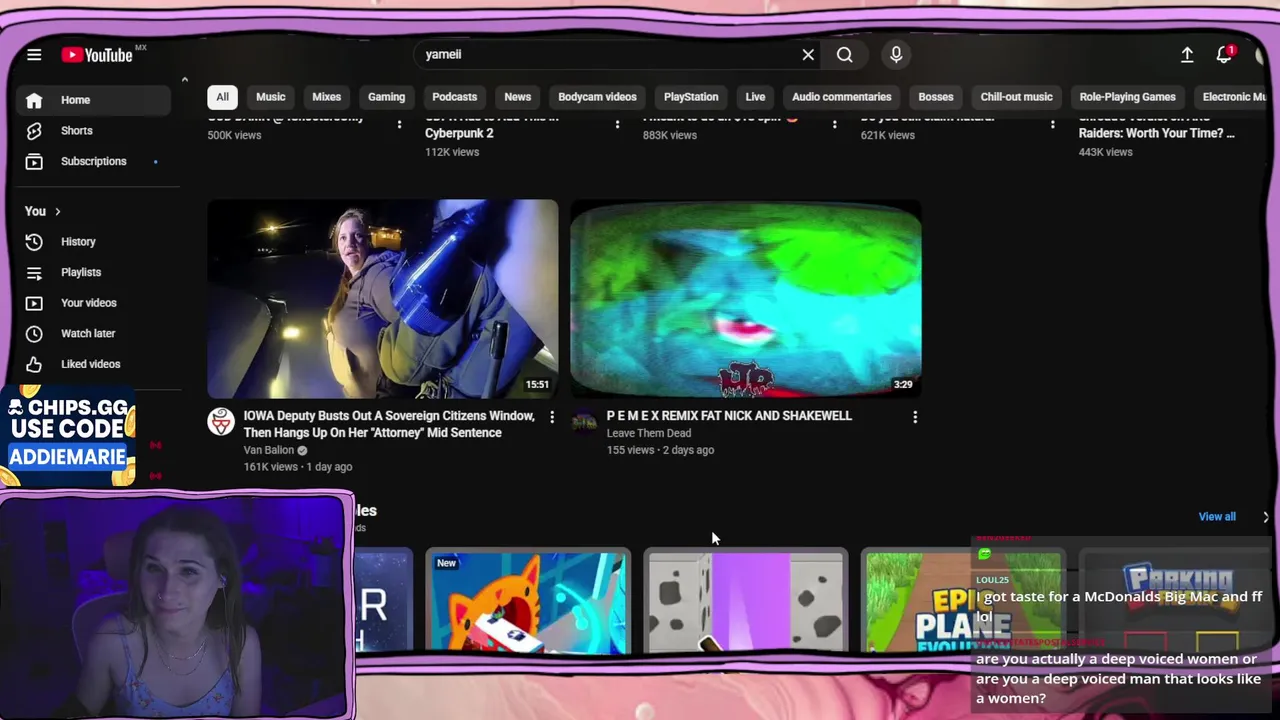
Task: Click the Van Balion channel avatar
Action: pos(221,421)
